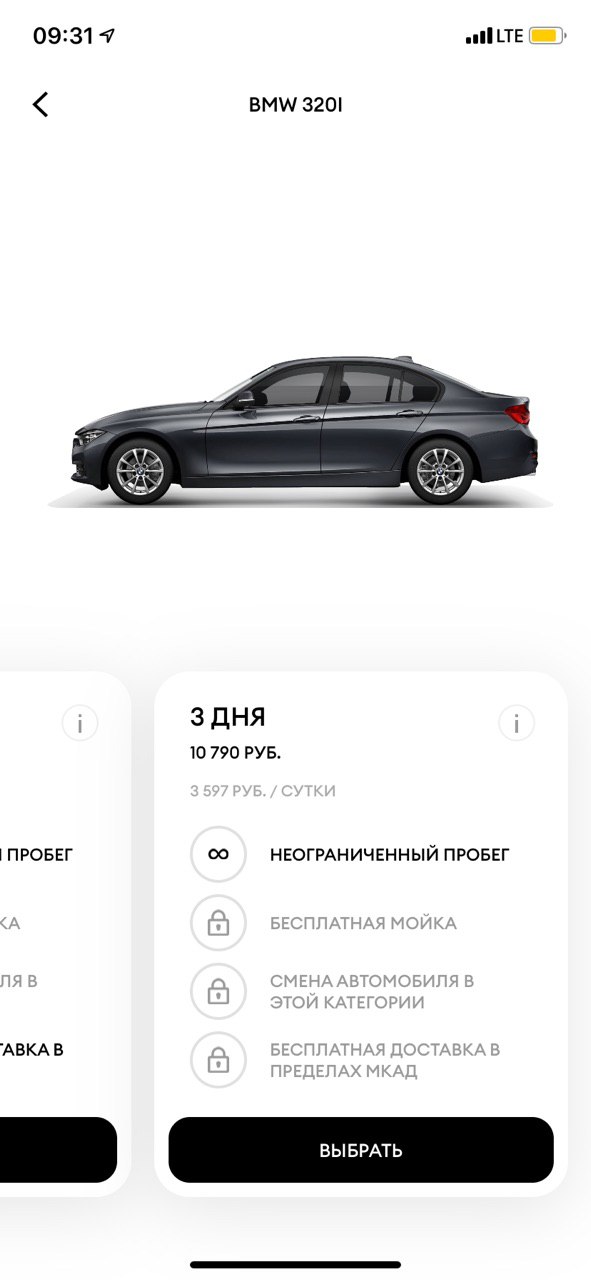The width and height of the screenshot is (591, 1280).
Task: Tap the home indicator bar at bottom
Action: 296,1265
